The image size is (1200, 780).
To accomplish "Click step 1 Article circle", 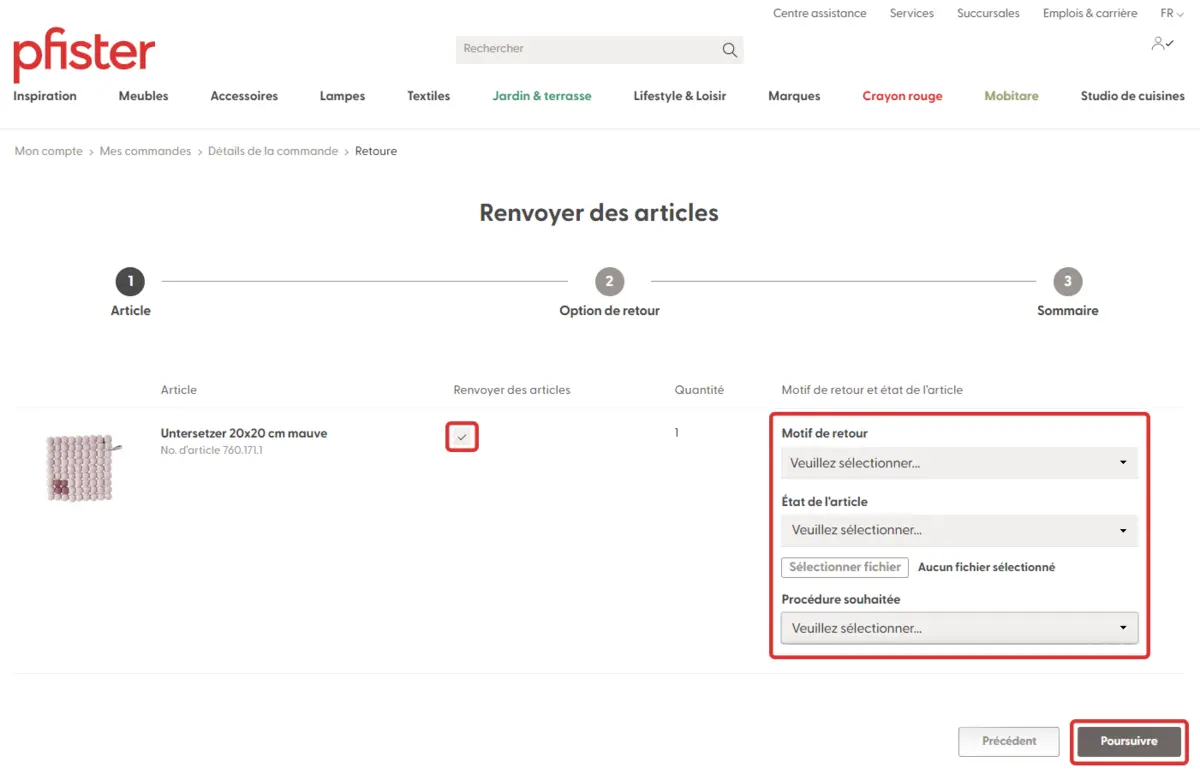I will [x=130, y=282].
